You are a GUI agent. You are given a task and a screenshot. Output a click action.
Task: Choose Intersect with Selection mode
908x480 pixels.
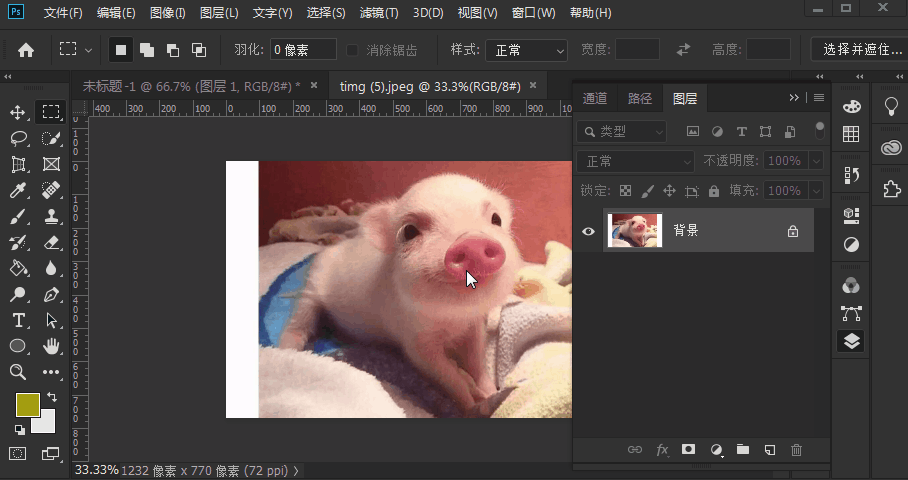coord(199,50)
